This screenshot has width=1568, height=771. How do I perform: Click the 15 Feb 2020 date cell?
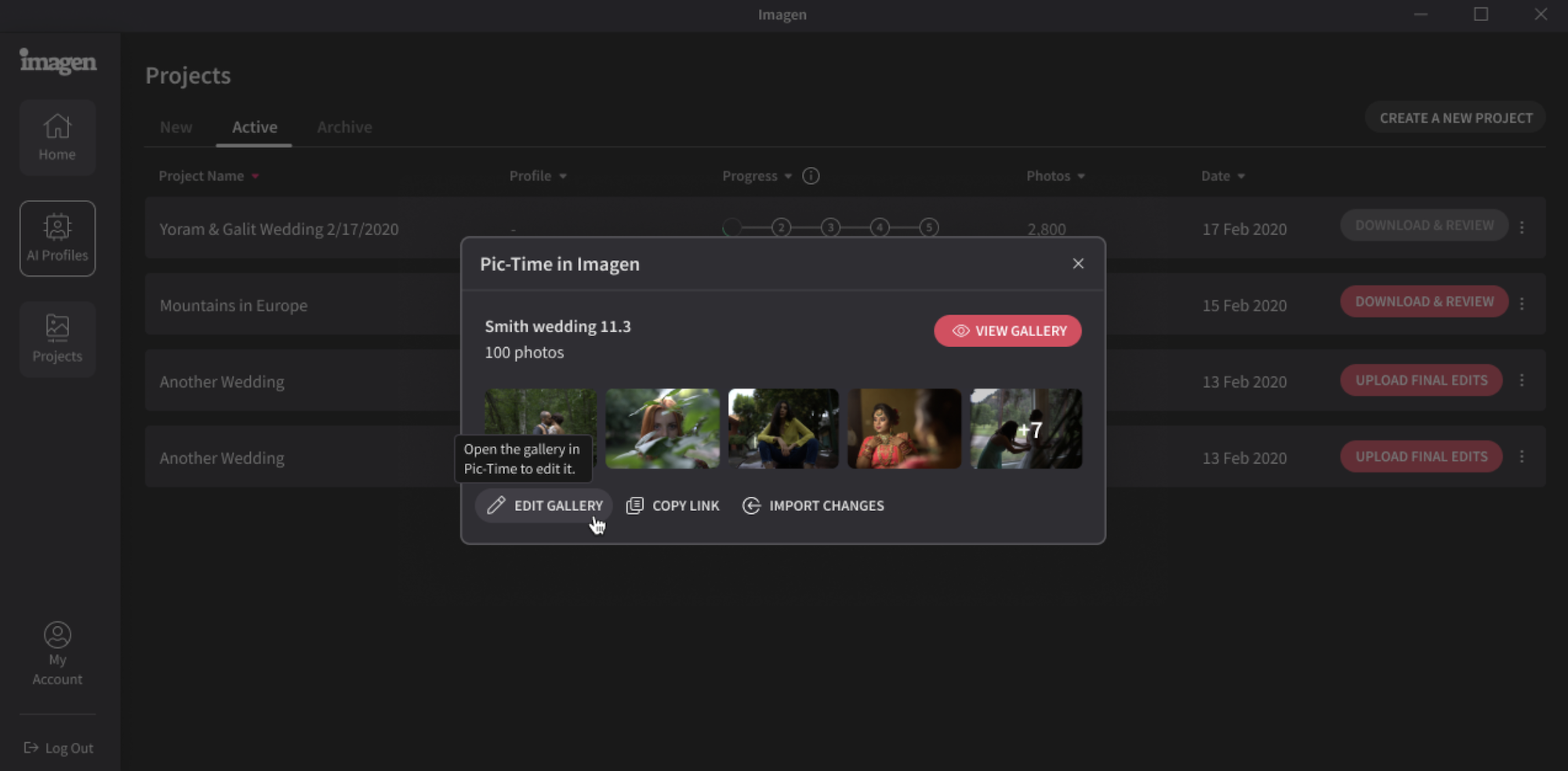[x=1244, y=306]
